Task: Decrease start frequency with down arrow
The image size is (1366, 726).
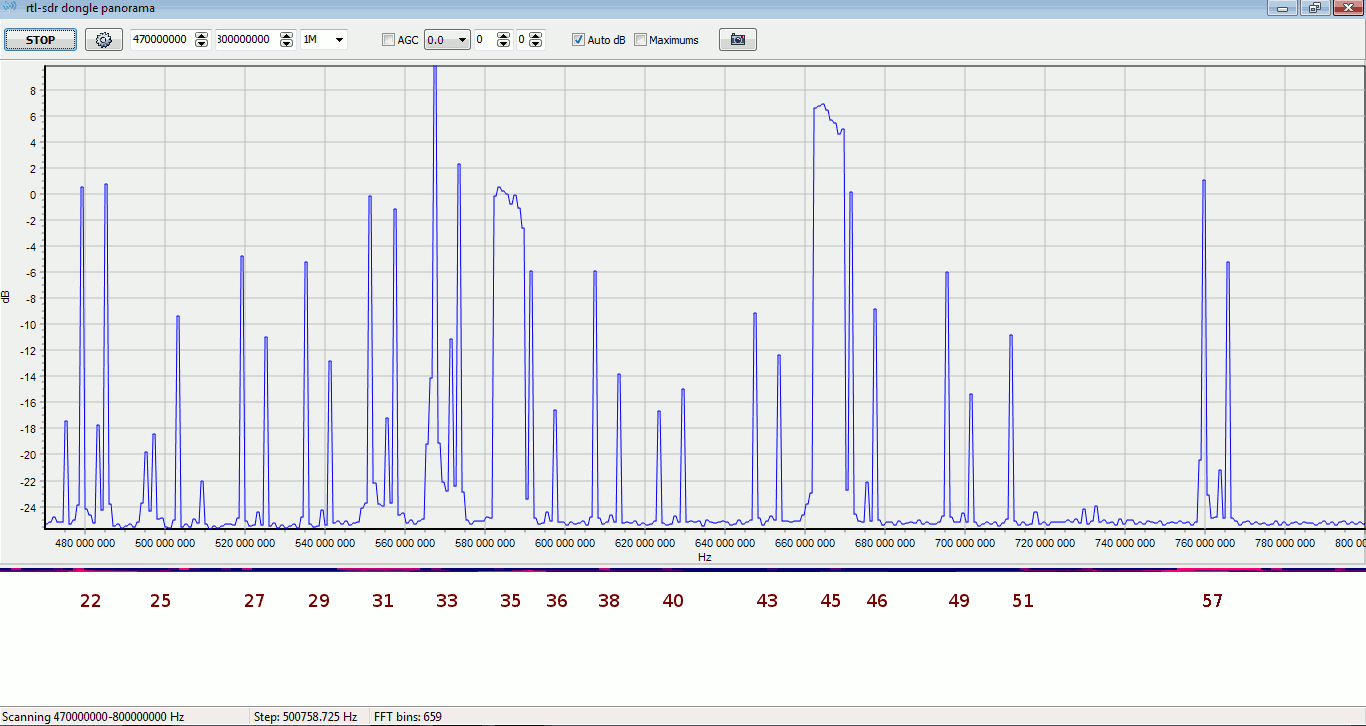Action: 202,44
